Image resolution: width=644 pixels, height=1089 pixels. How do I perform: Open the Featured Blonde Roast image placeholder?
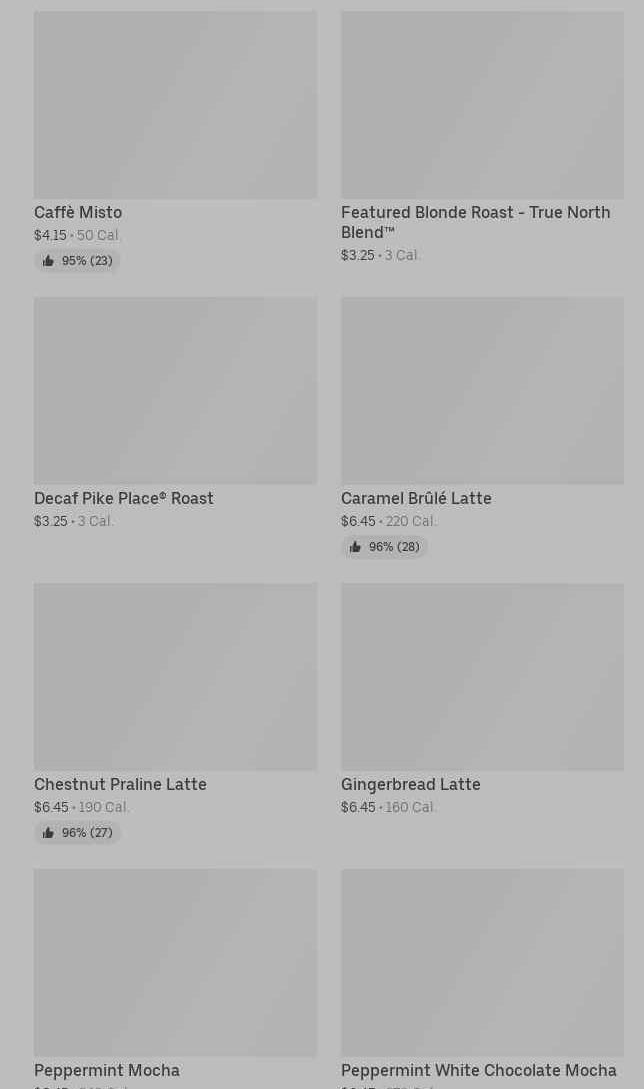(x=482, y=105)
